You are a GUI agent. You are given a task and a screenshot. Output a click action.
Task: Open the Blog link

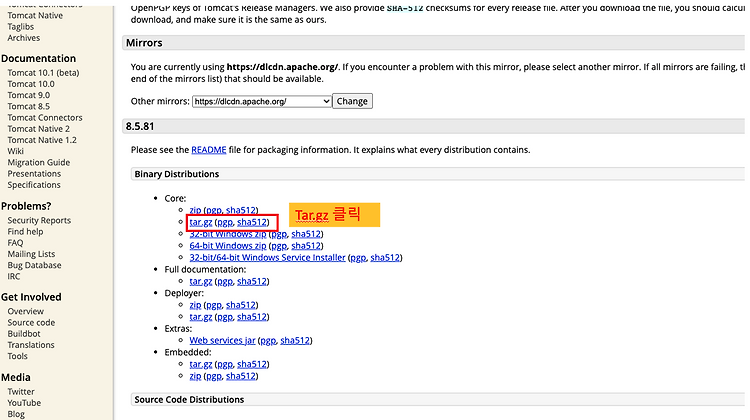click(x=16, y=414)
